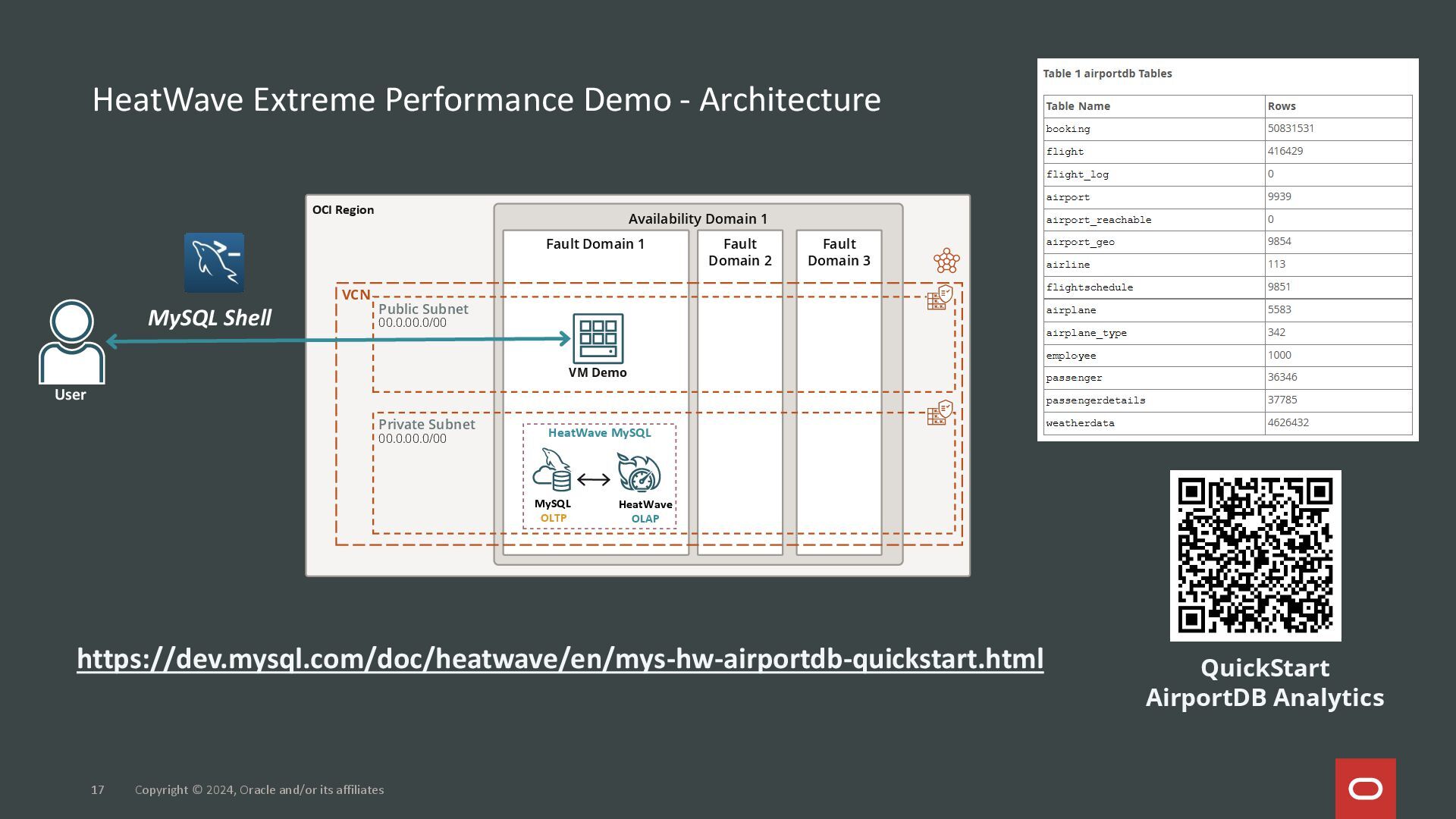The height and width of the screenshot is (819, 1456).
Task: Click the MySQL Shell dolphin icon
Action: pyautogui.click(x=214, y=262)
